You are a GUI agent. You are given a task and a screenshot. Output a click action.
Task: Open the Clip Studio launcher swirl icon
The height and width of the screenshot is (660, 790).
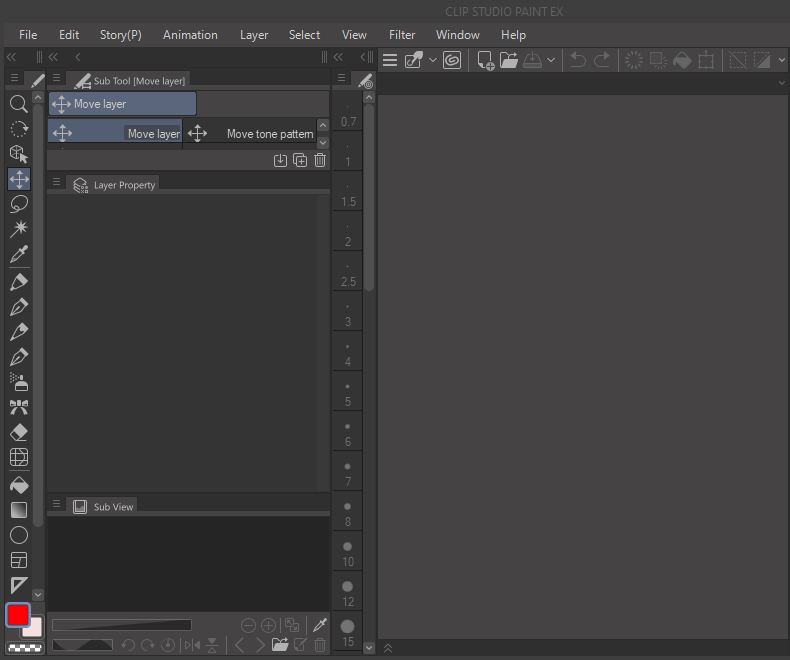(x=452, y=60)
